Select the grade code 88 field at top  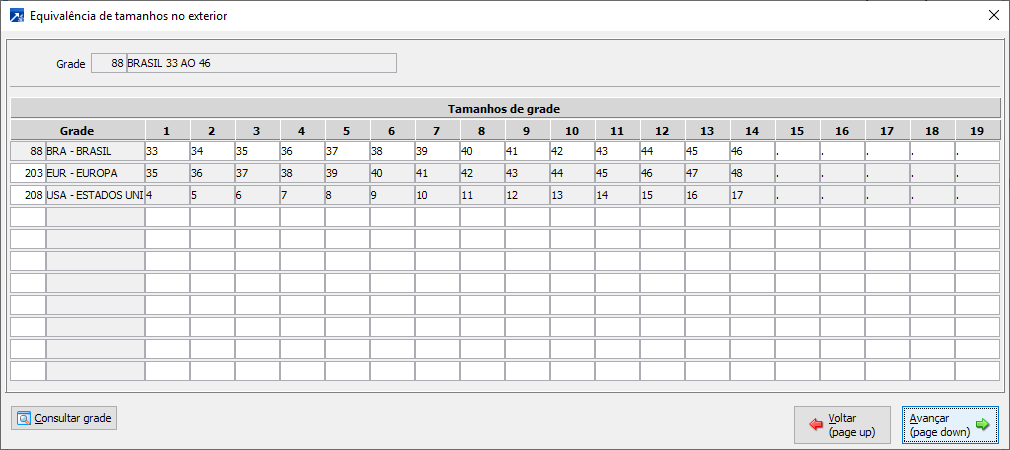(108, 63)
